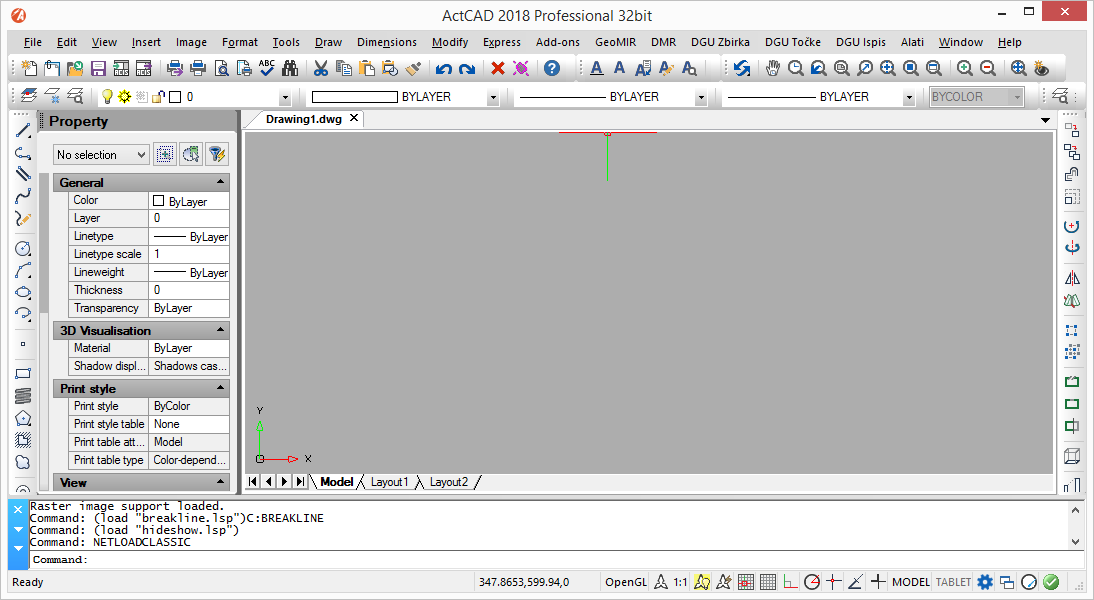
Task: Select the Pan hand tool
Action: coord(772,68)
